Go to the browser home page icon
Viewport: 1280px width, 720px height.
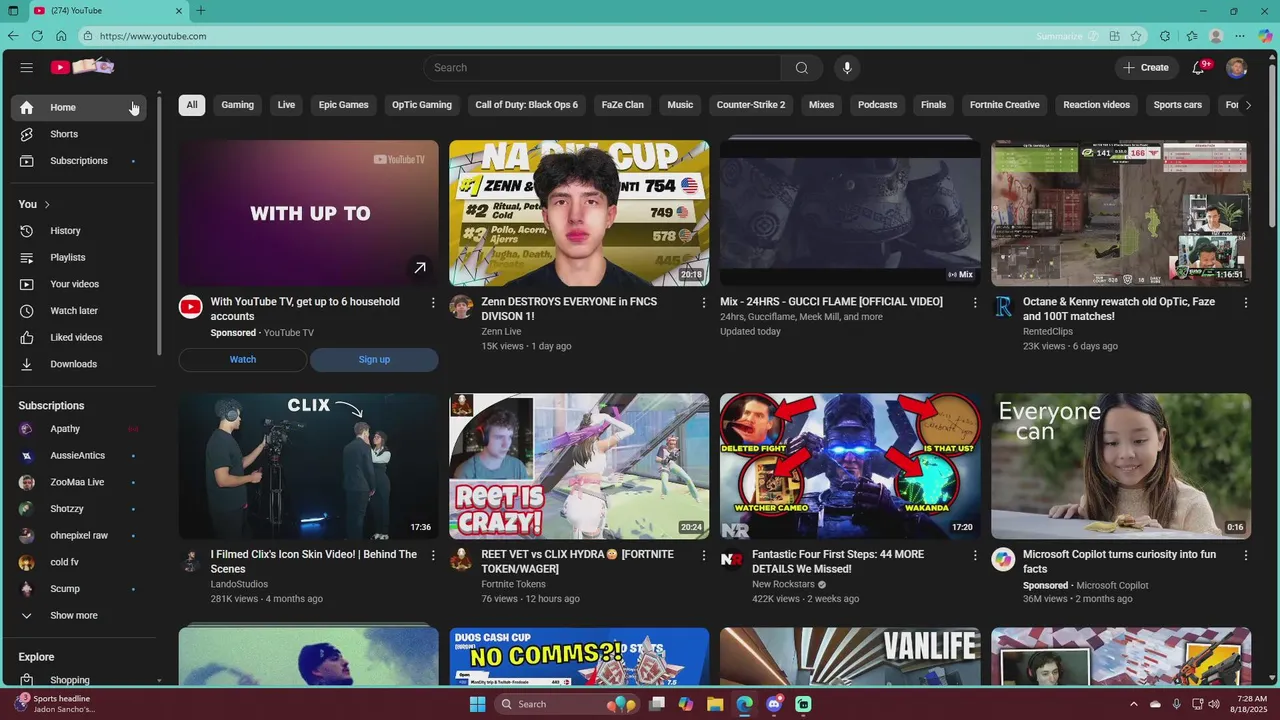click(x=61, y=36)
